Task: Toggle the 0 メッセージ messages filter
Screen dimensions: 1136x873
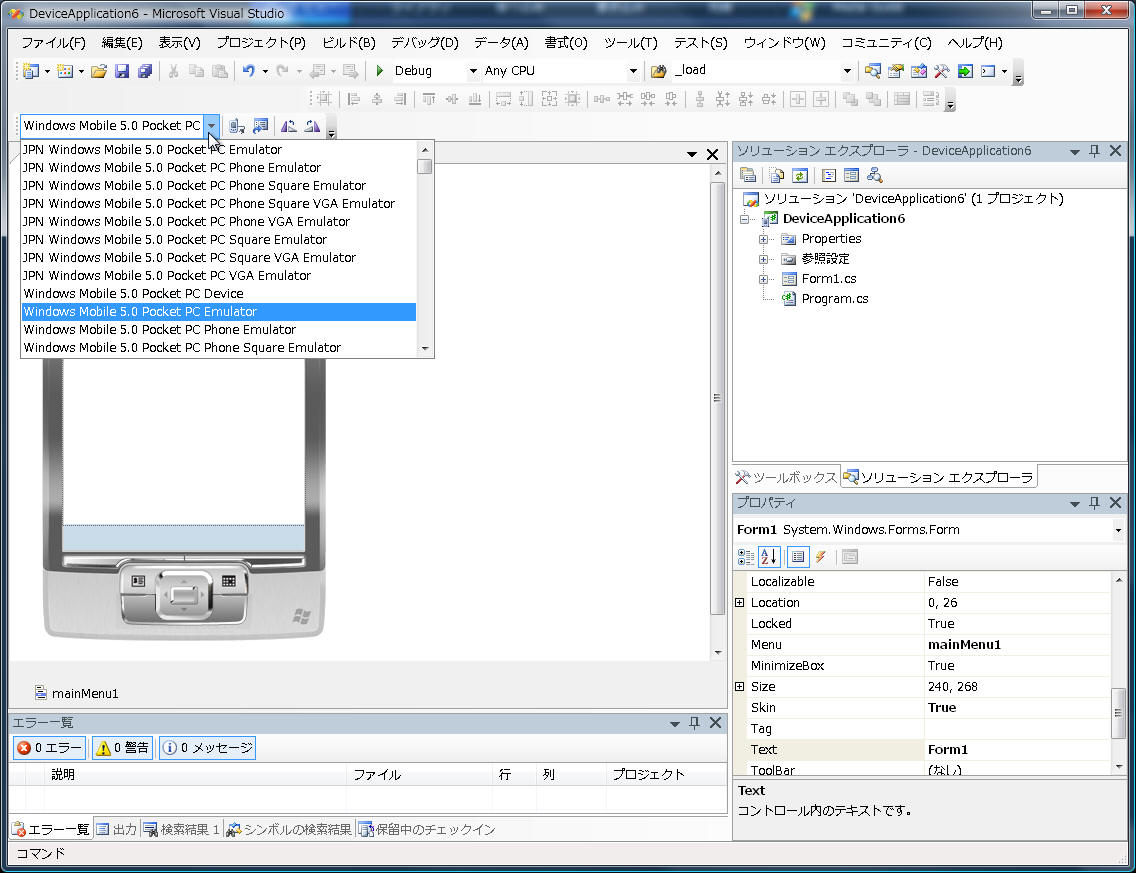Action: click(x=207, y=748)
